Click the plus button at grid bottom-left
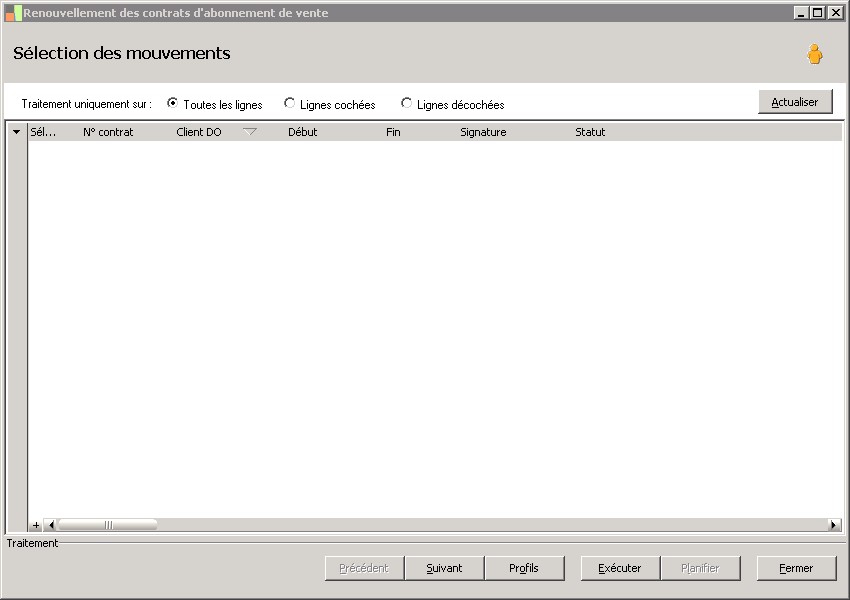 point(36,525)
